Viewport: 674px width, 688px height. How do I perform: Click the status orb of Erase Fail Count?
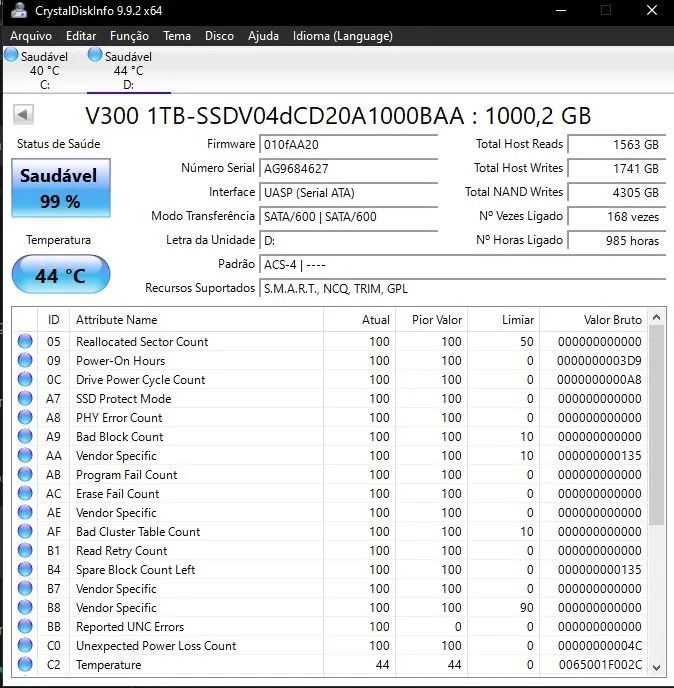point(25,493)
